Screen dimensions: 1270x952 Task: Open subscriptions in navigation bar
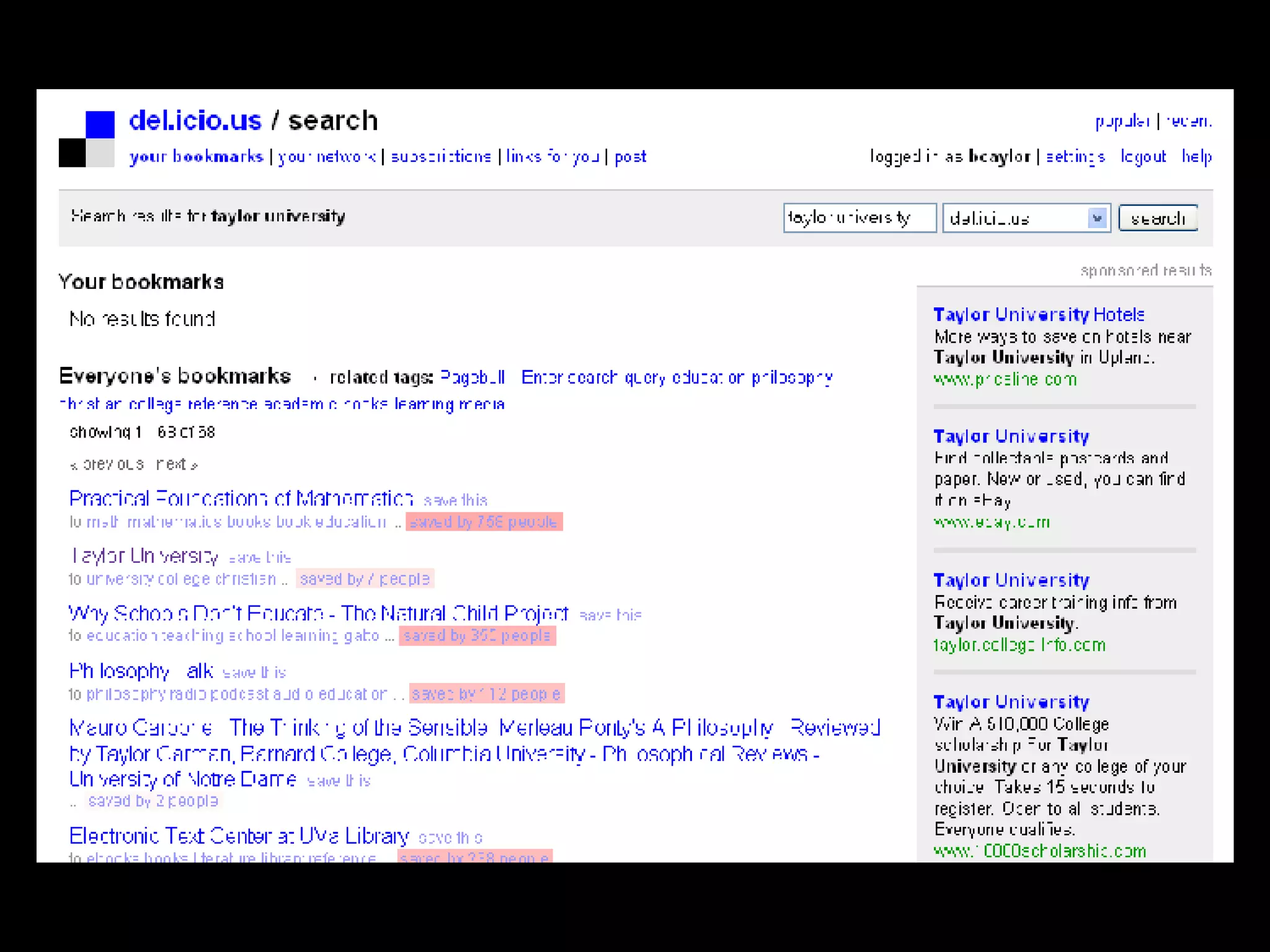(441, 157)
